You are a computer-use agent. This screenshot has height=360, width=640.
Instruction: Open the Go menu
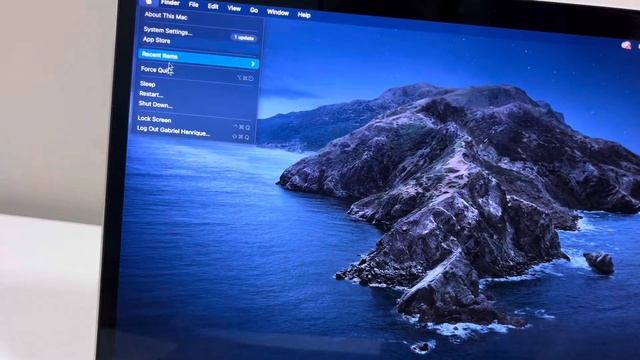(x=254, y=10)
